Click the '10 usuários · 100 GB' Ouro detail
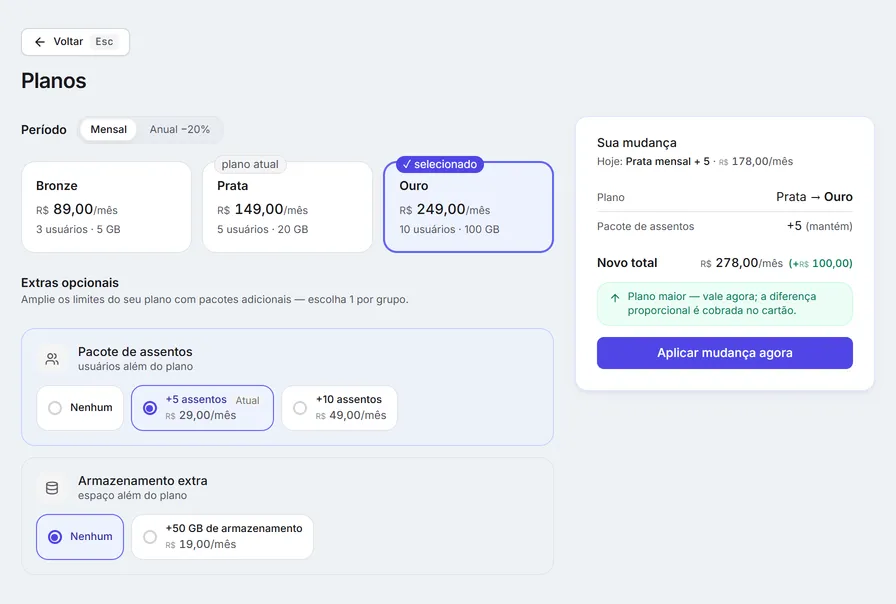Image resolution: width=896 pixels, height=604 pixels. pos(449,230)
